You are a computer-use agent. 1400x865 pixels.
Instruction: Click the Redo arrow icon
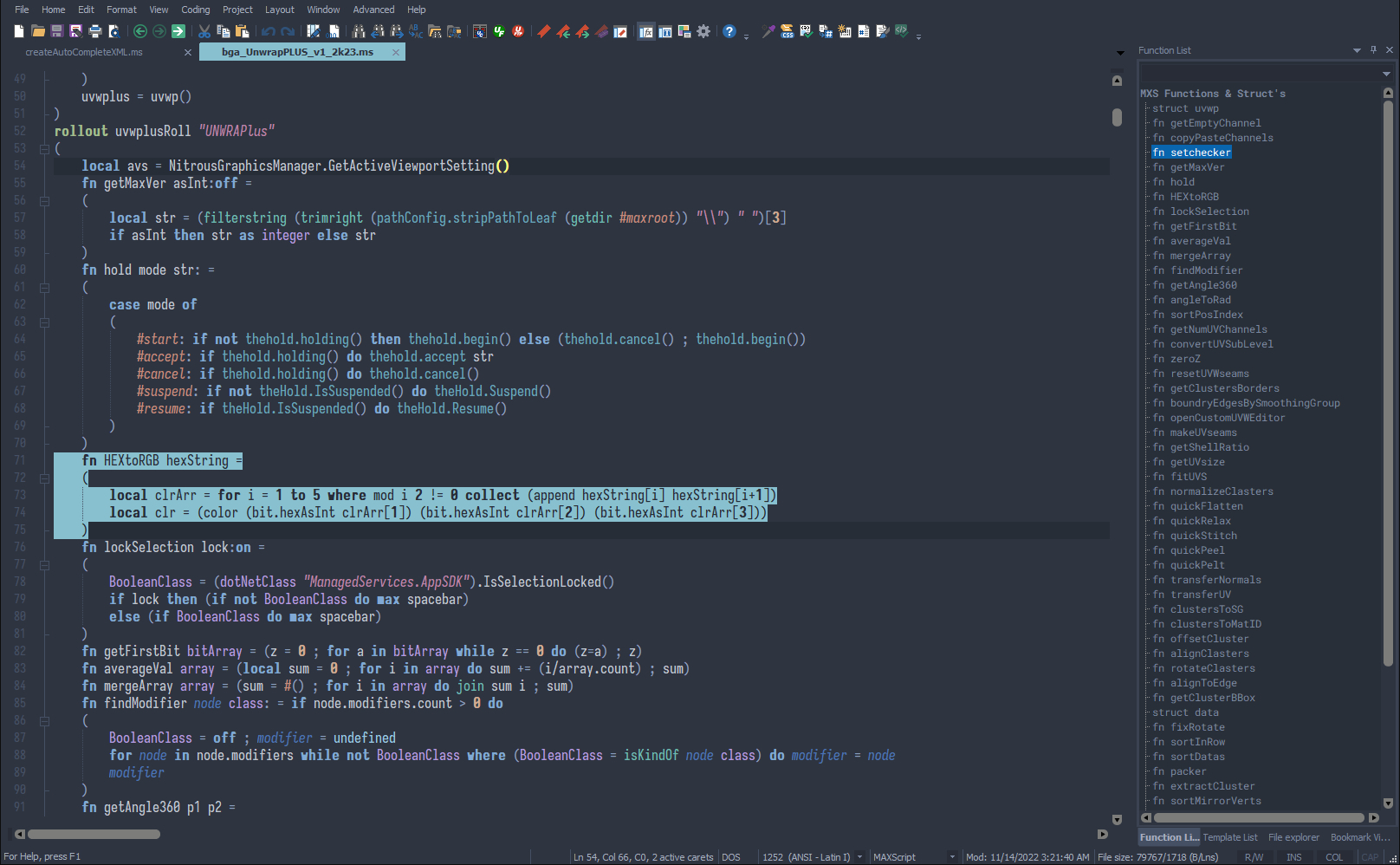[x=288, y=31]
